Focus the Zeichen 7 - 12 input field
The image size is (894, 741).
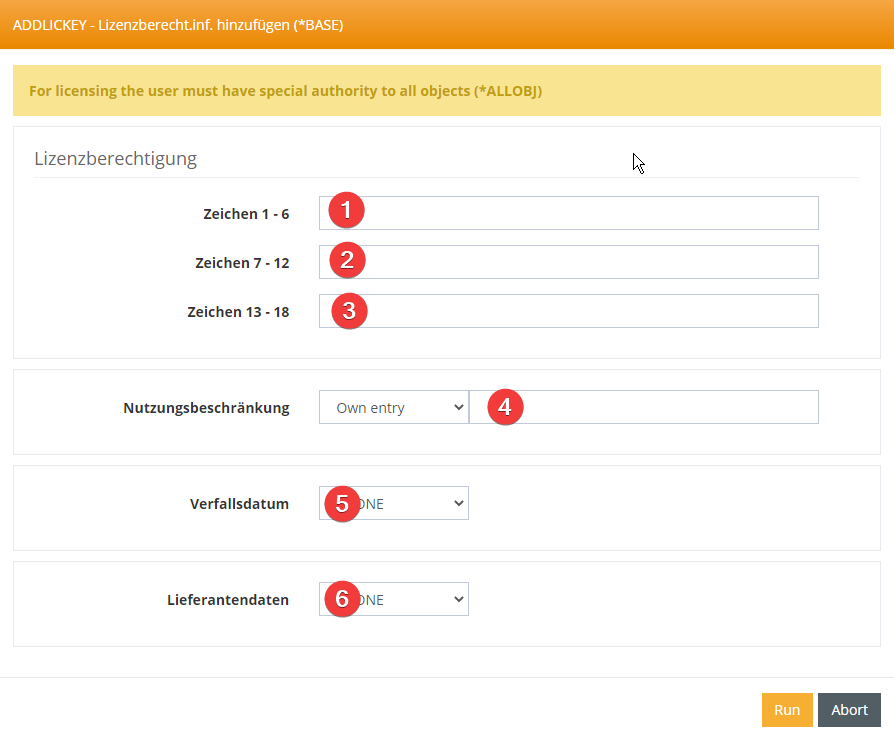point(590,262)
